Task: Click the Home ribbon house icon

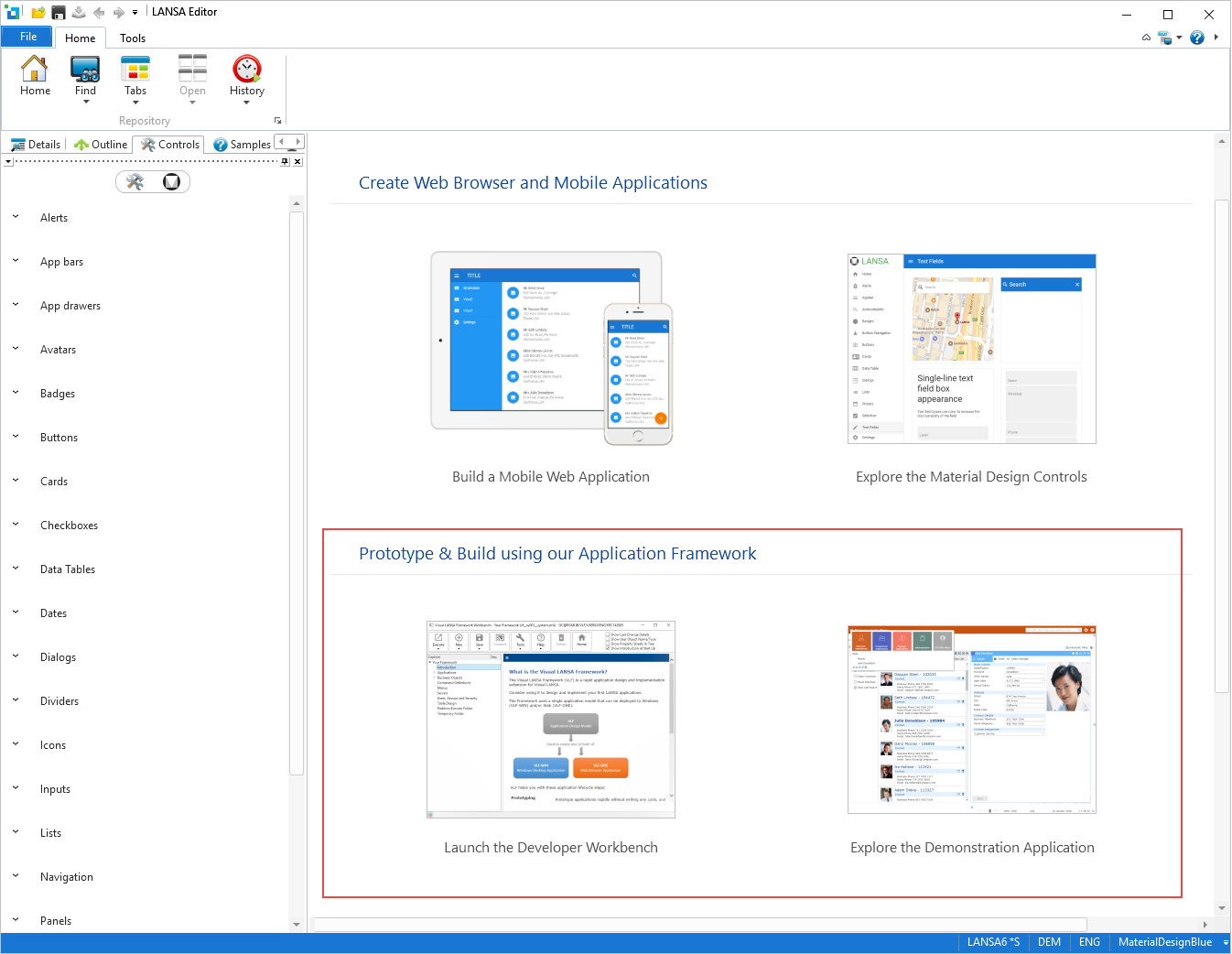Action: (35, 69)
